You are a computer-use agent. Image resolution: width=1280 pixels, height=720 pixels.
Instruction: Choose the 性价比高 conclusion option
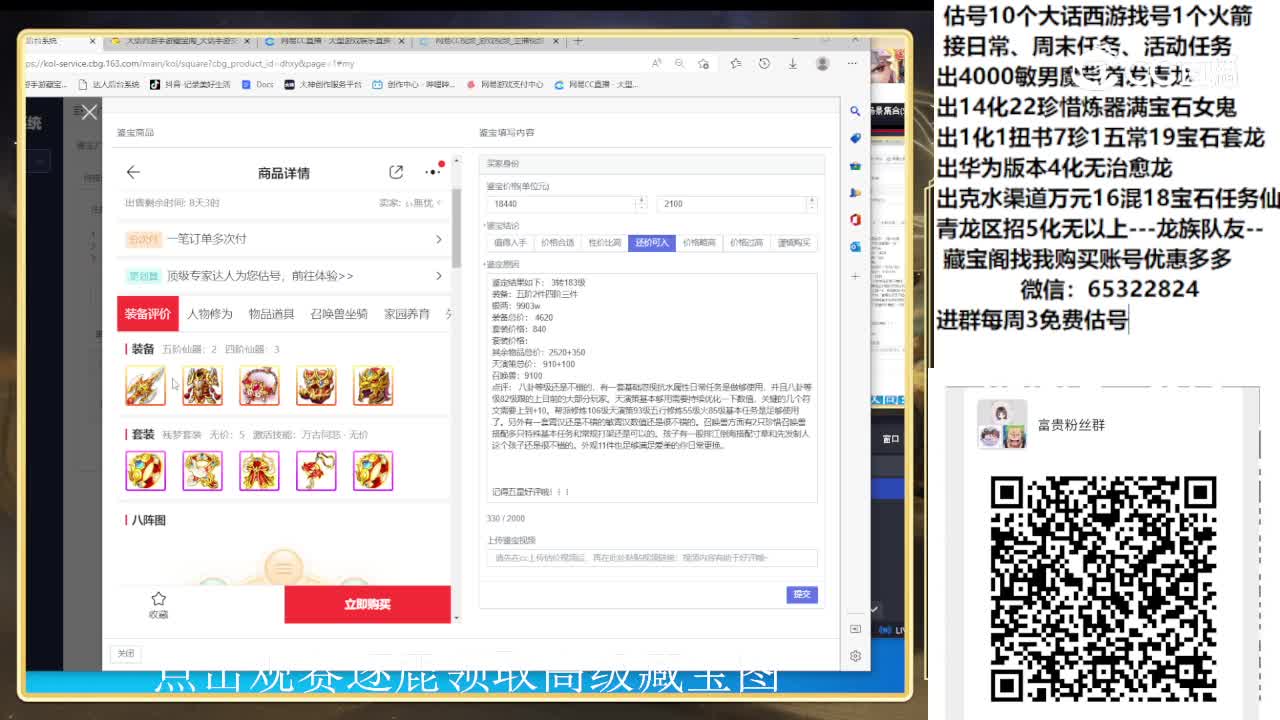(604, 243)
